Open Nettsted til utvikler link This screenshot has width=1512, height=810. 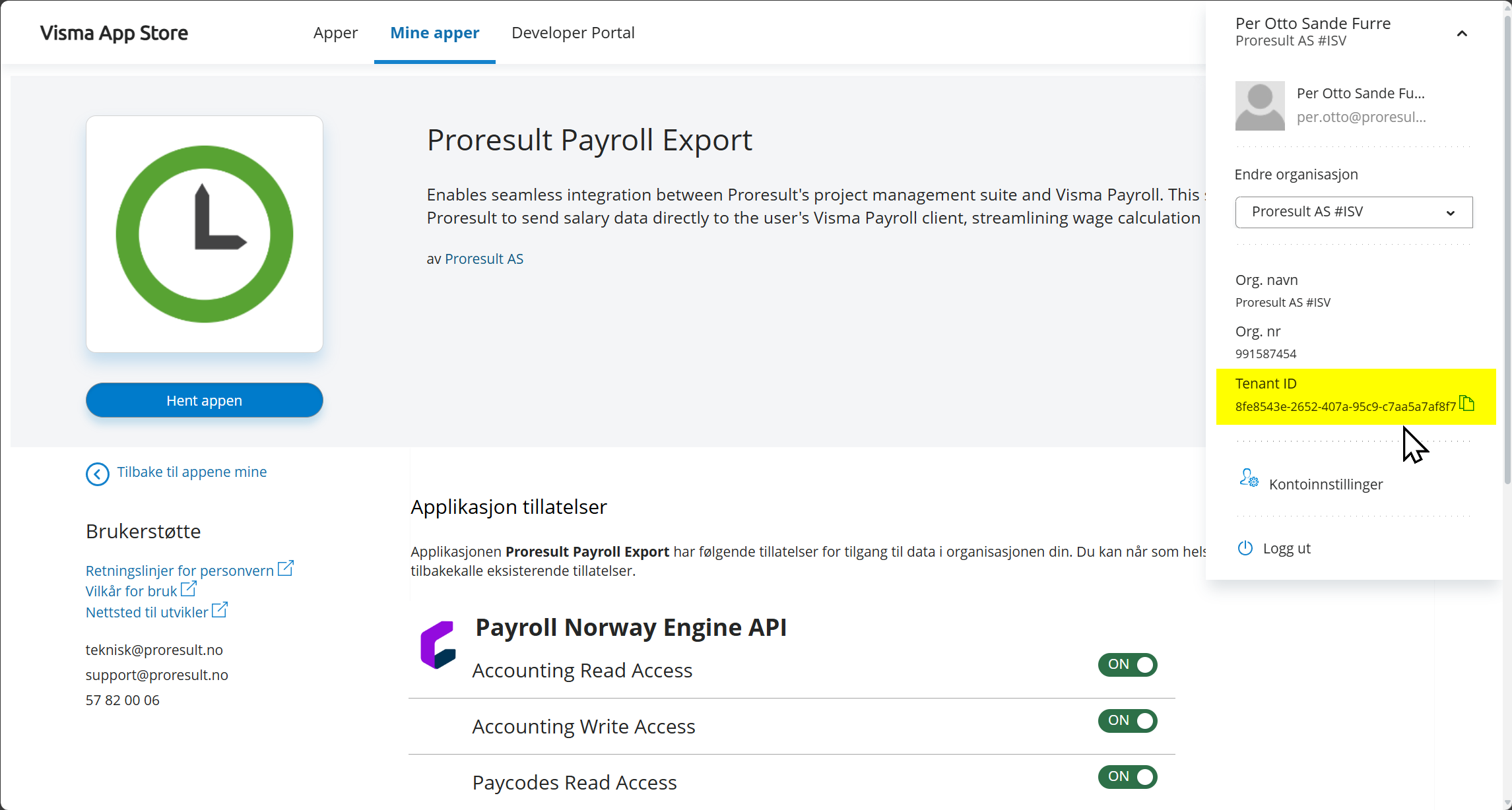[x=147, y=612]
